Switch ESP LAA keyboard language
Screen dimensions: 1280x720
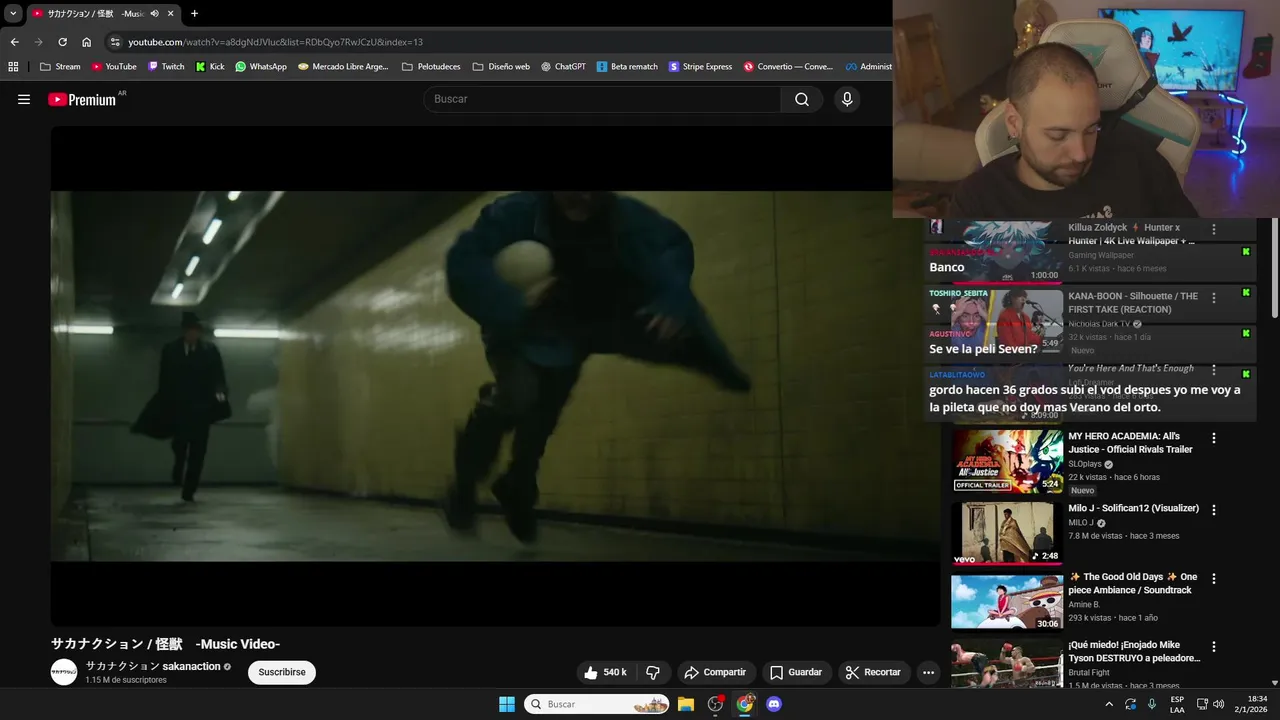[1177, 704]
